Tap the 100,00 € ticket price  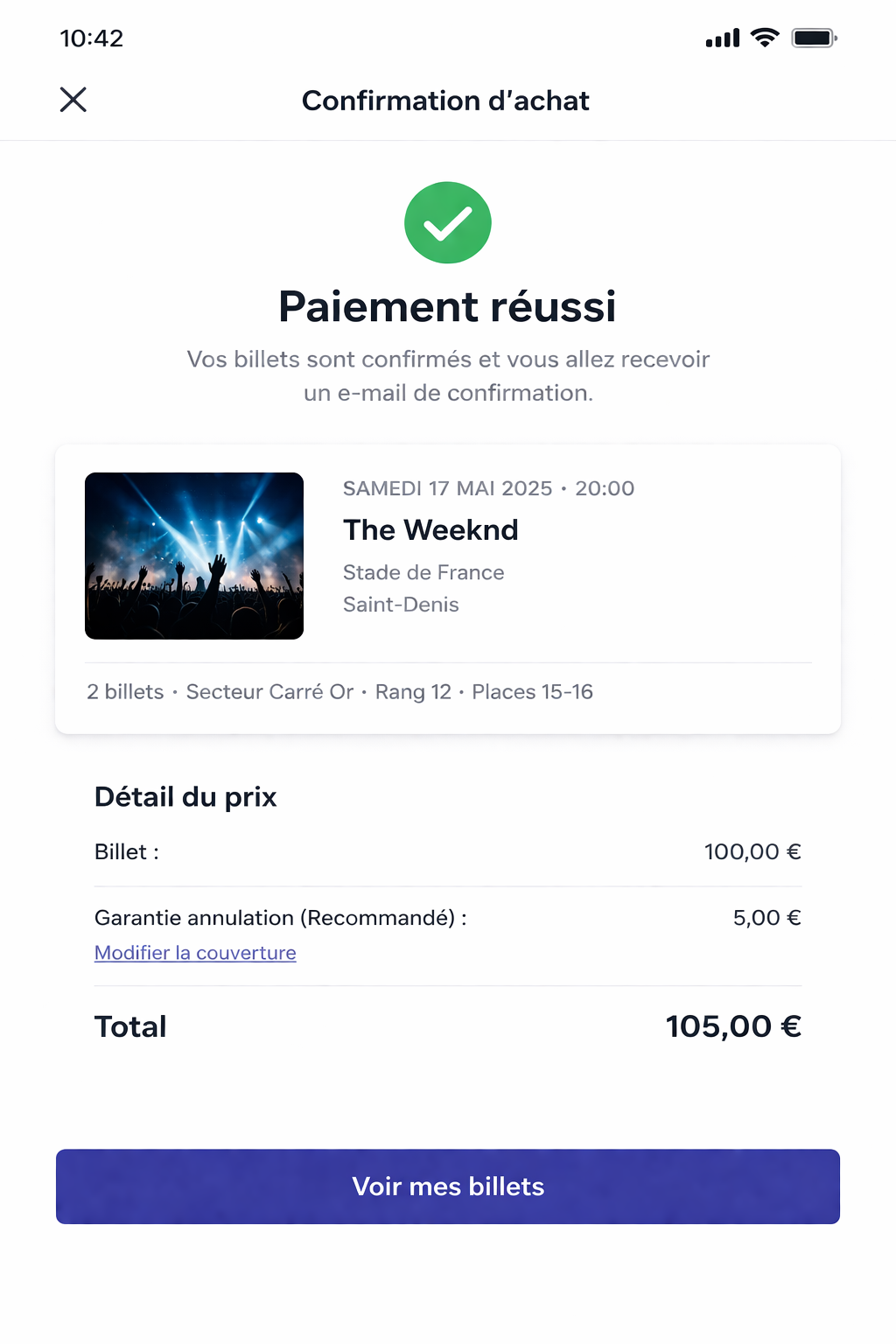(x=752, y=852)
